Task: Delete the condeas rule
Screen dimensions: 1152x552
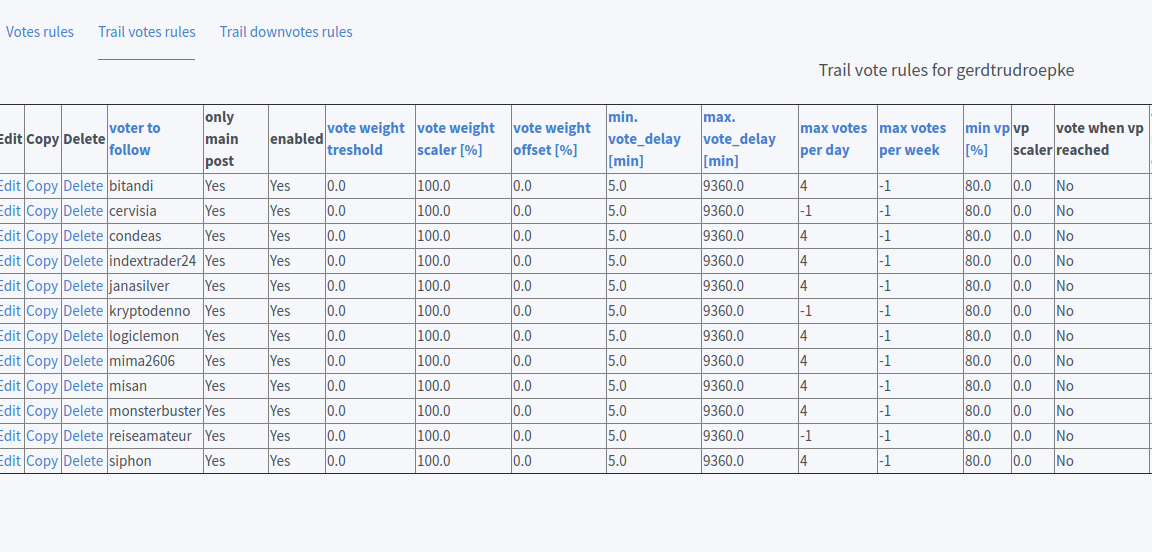Action: point(83,236)
